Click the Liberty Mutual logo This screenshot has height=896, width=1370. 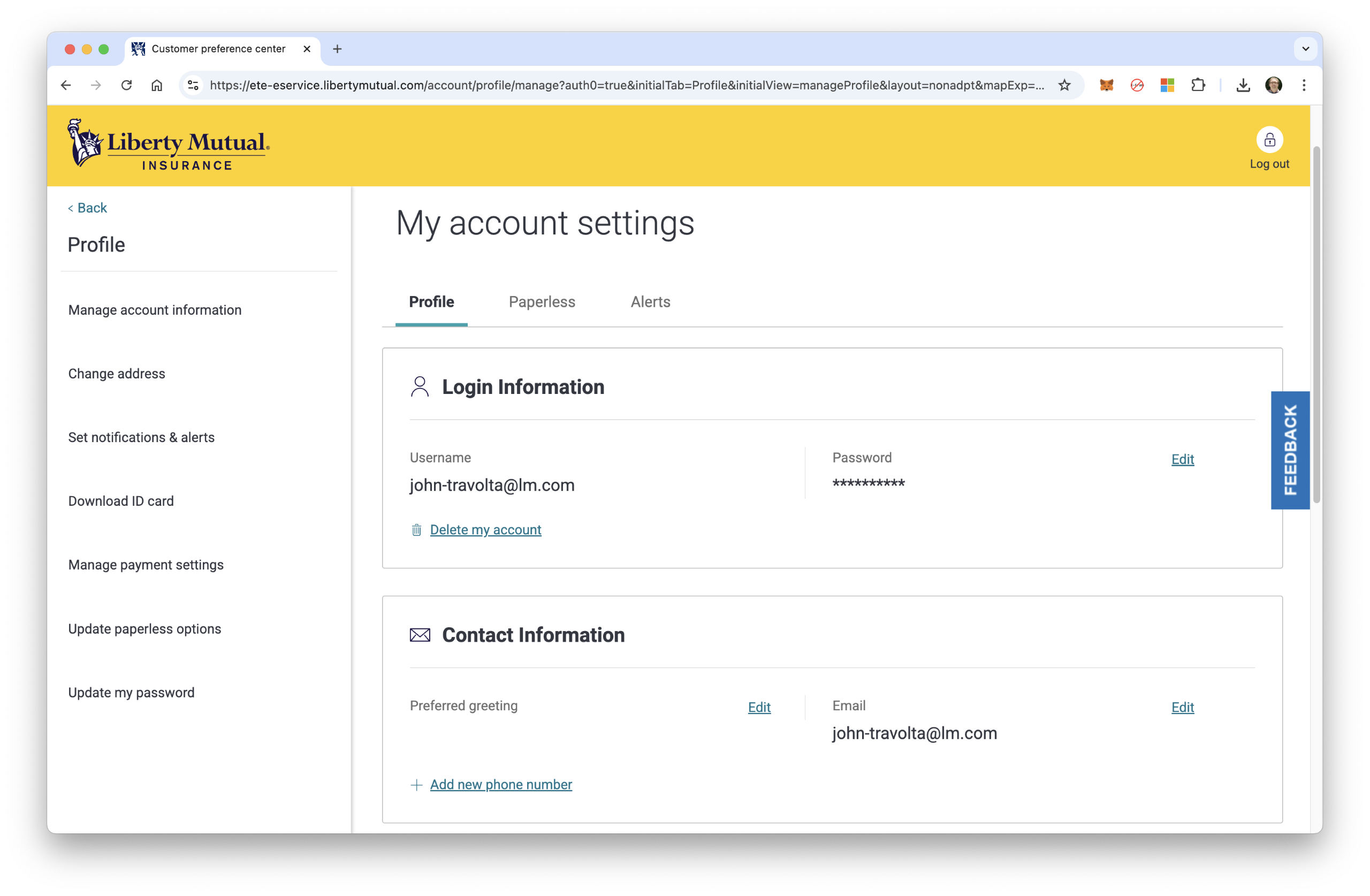[169, 145]
